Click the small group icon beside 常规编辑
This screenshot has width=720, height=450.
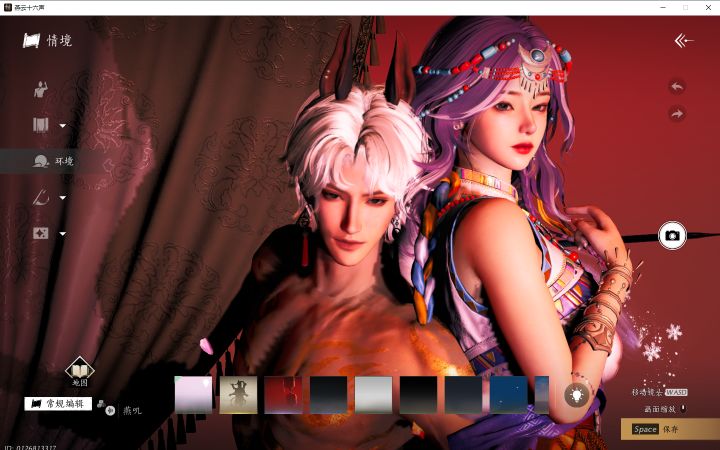click(101, 404)
